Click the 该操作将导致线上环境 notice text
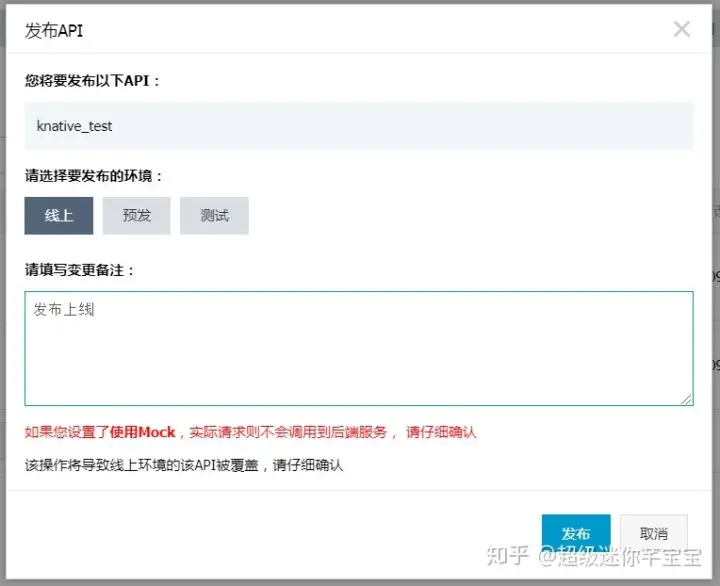Viewport: 720px width, 586px height. click(x=184, y=465)
